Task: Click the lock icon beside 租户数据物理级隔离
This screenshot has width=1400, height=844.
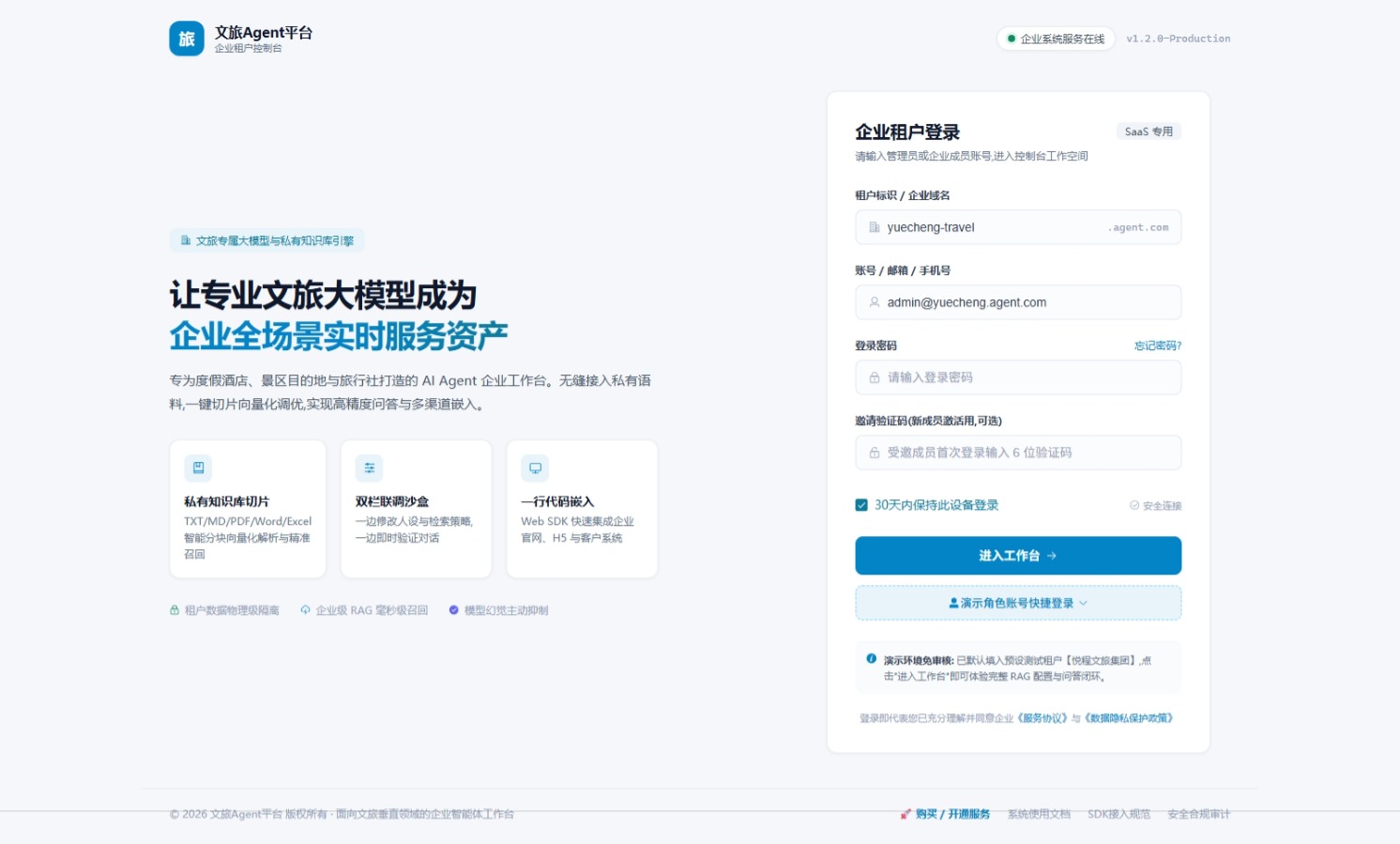Action: [x=175, y=610]
